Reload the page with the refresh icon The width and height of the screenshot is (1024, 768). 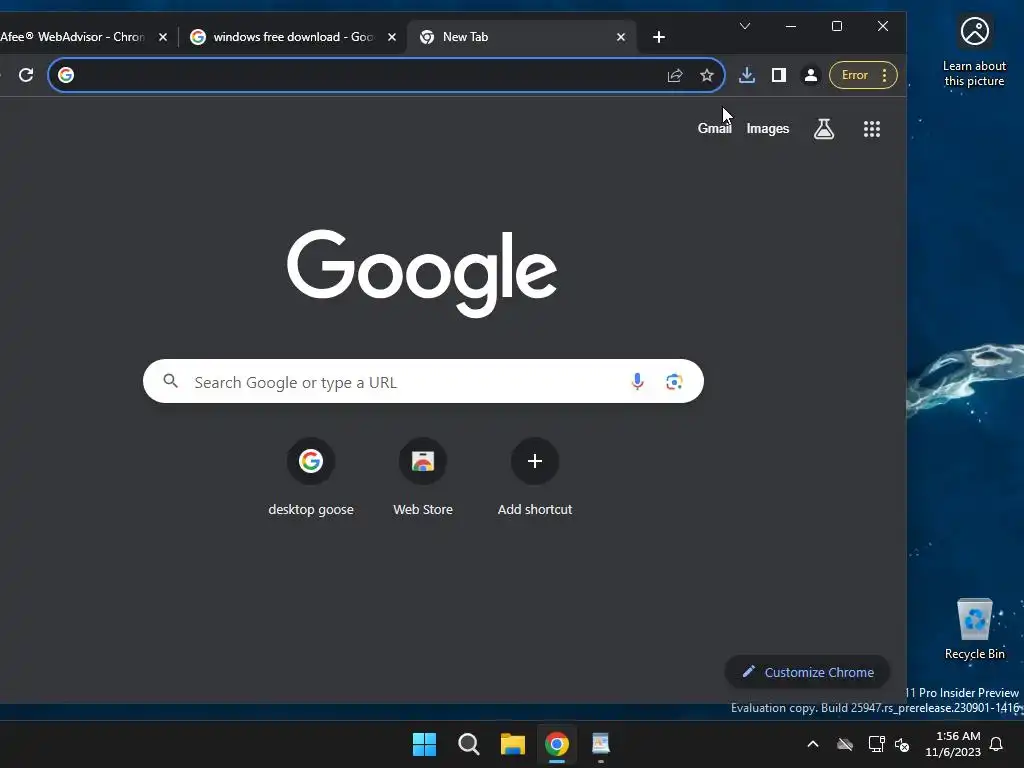tap(26, 75)
